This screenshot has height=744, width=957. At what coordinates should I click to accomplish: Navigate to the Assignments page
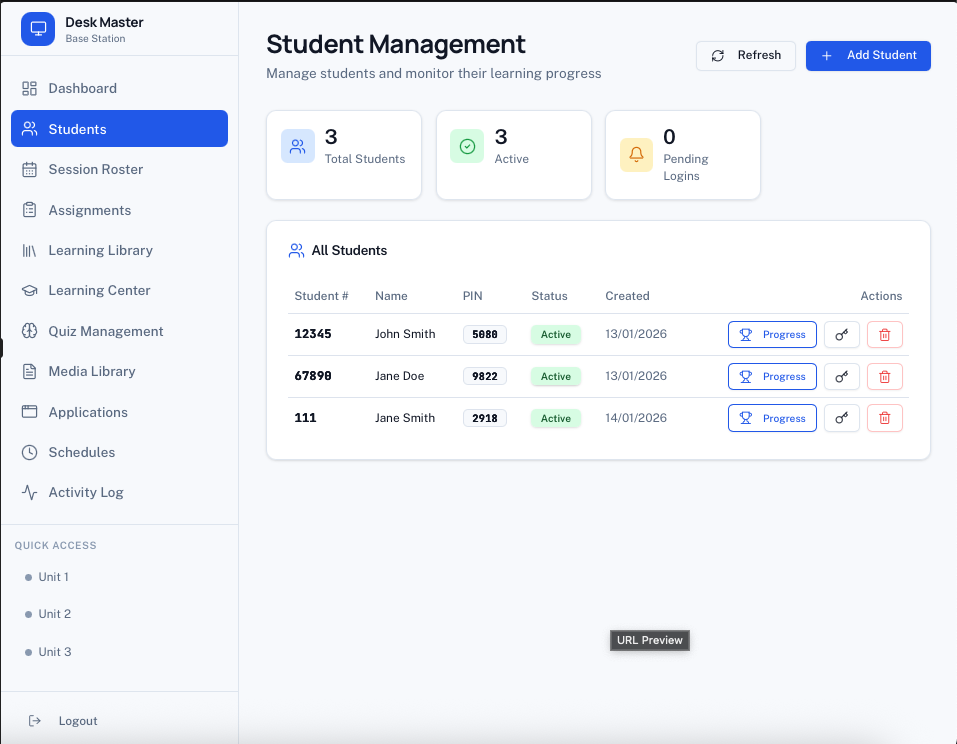(x=89, y=210)
